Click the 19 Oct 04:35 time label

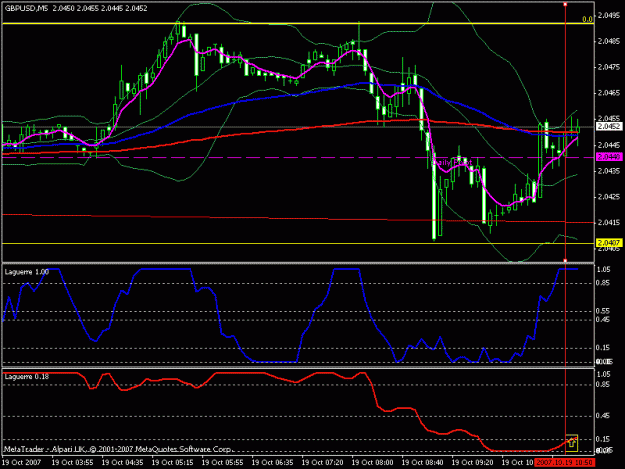[122, 463]
